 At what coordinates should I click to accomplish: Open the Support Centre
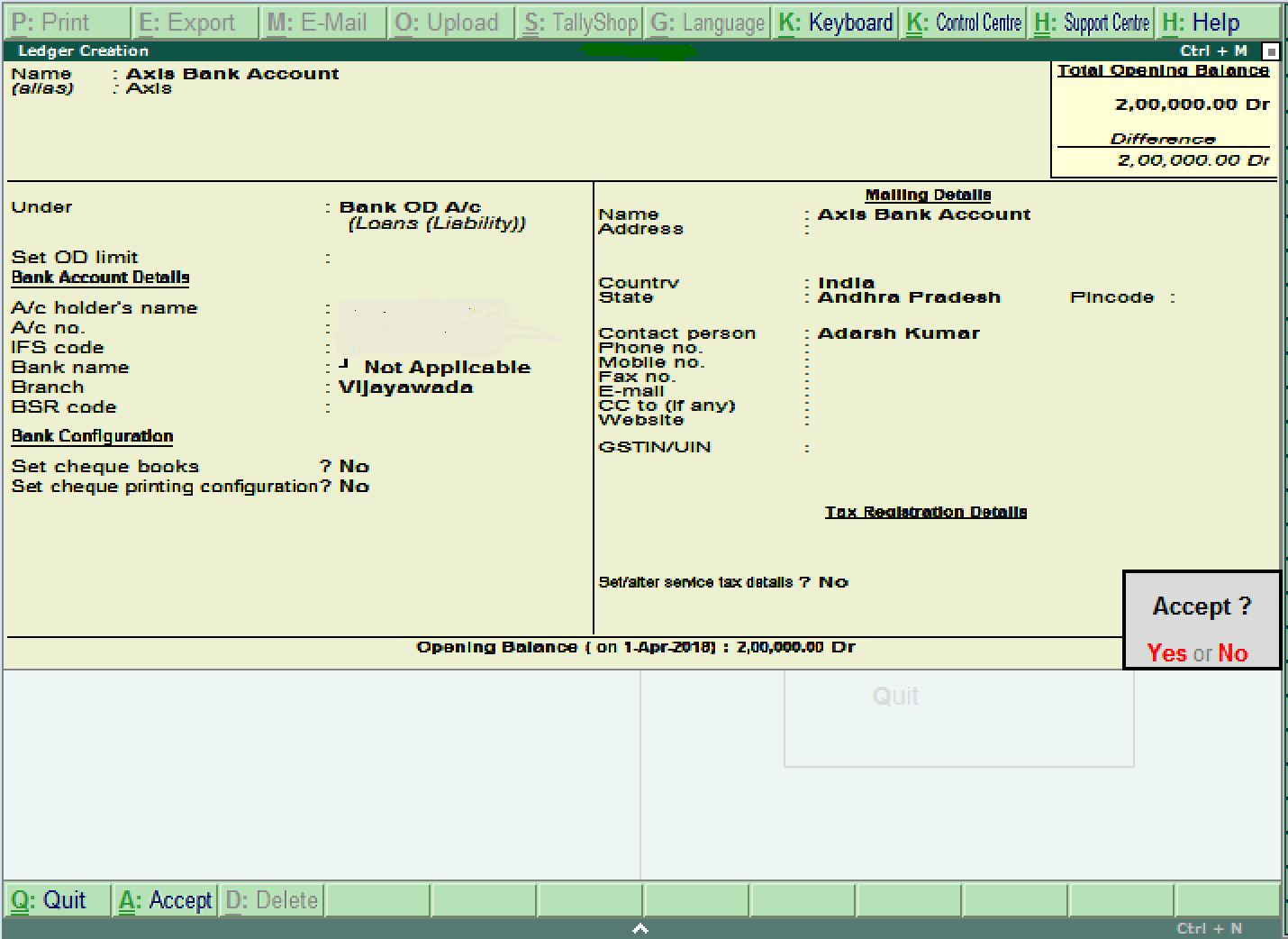1092,23
